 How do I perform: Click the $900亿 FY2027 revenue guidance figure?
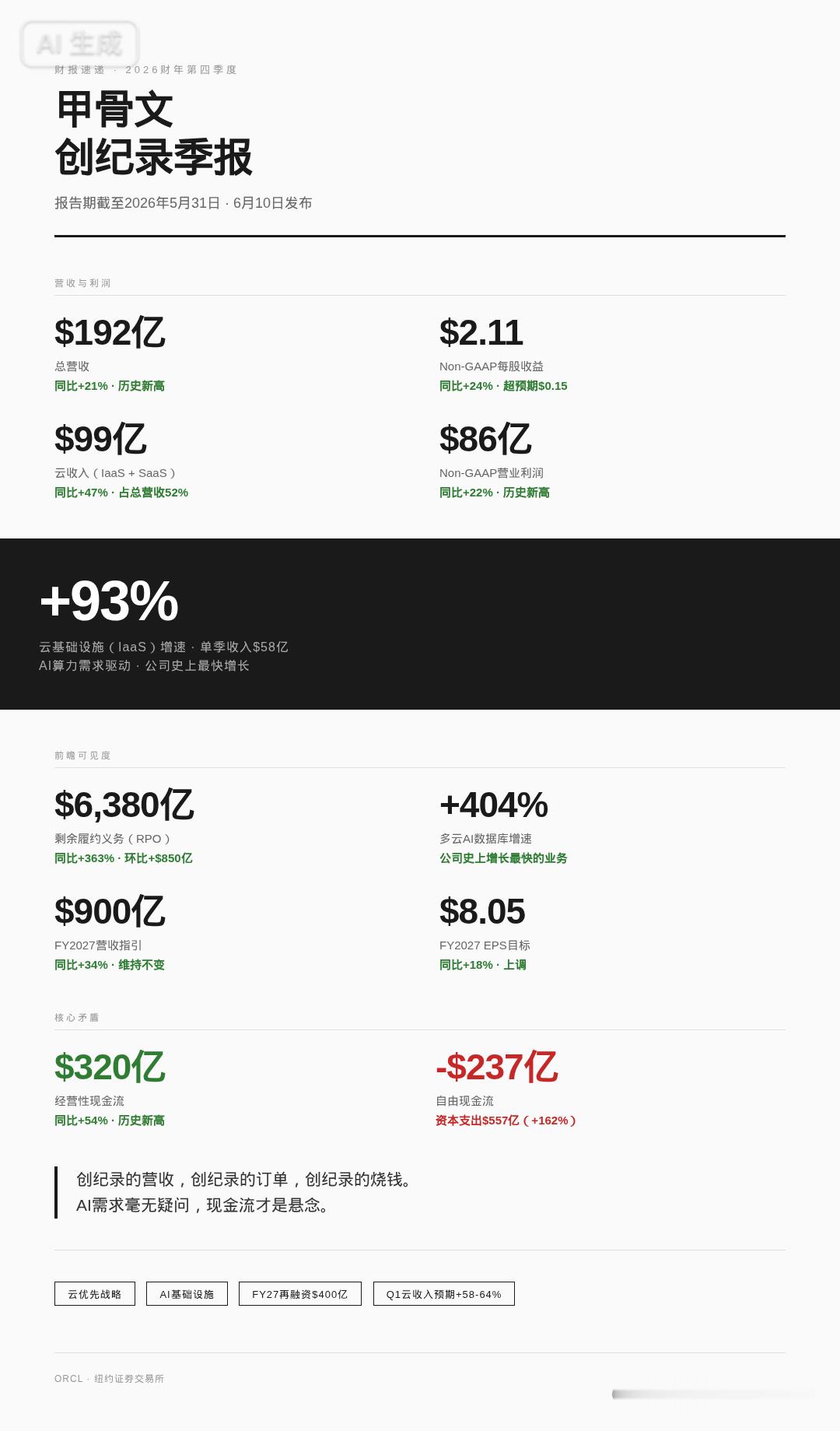[x=110, y=911]
